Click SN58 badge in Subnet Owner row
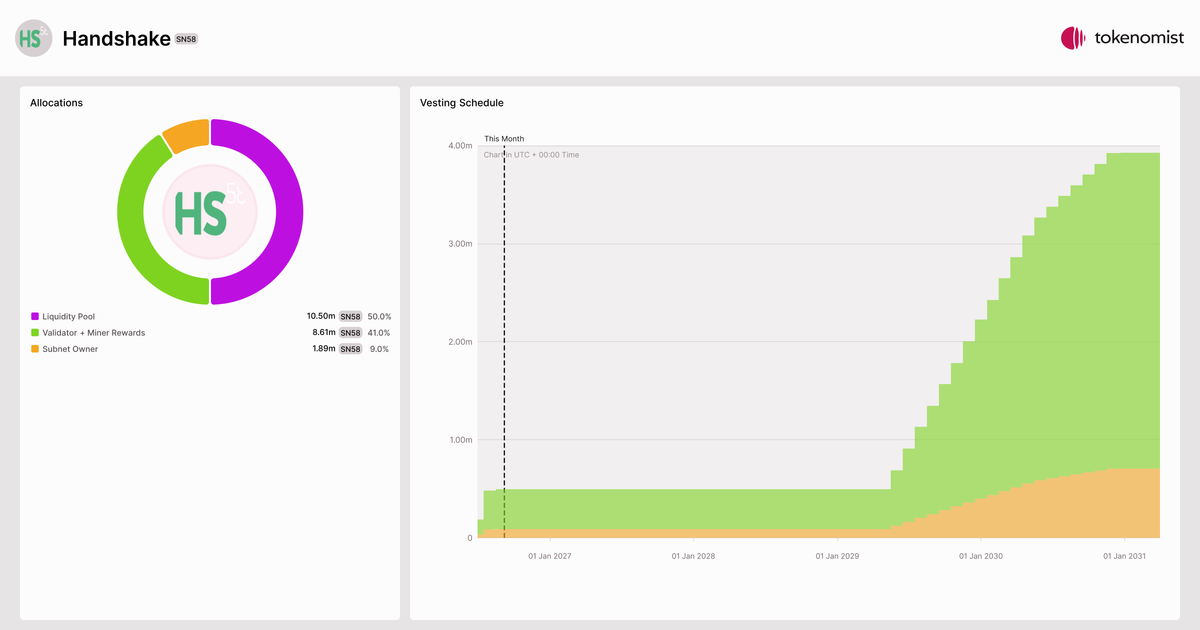The height and width of the screenshot is (630, 1200). coord(350,349)
